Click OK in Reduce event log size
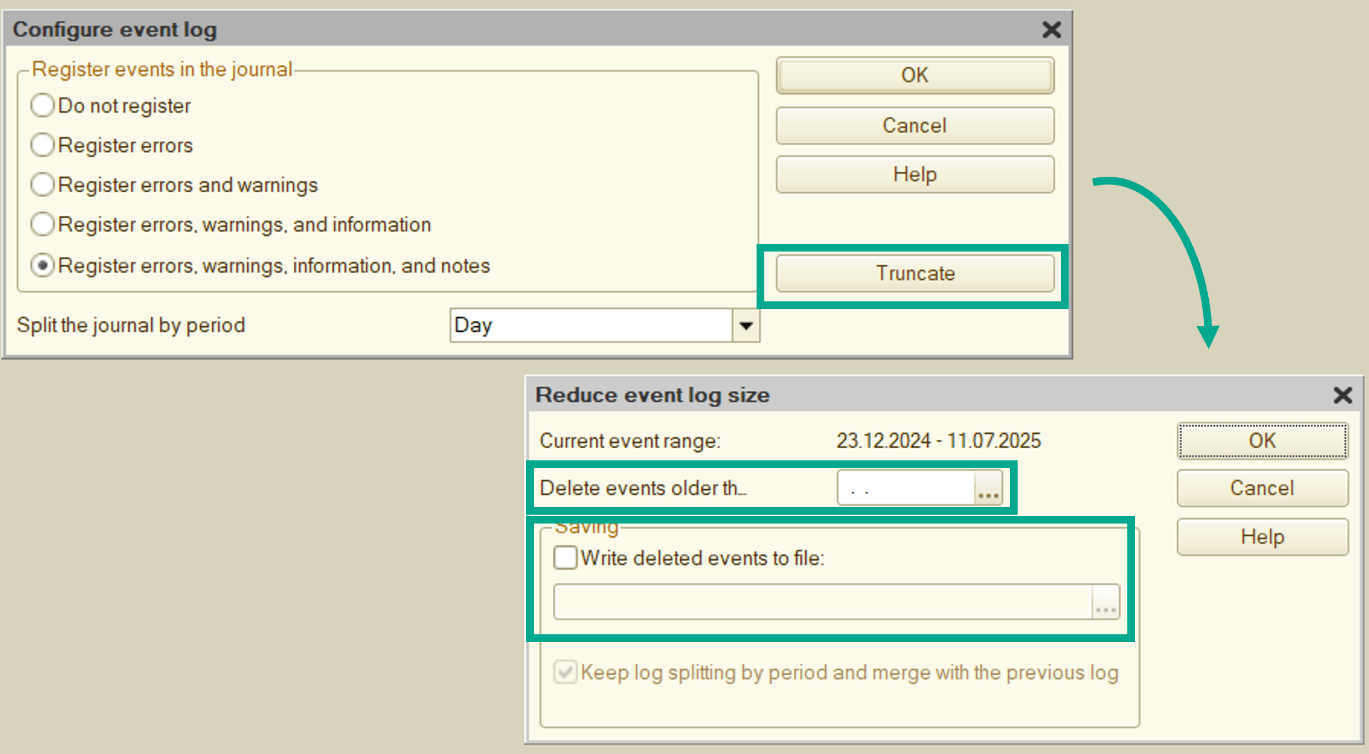 [x=1261, y=440]
